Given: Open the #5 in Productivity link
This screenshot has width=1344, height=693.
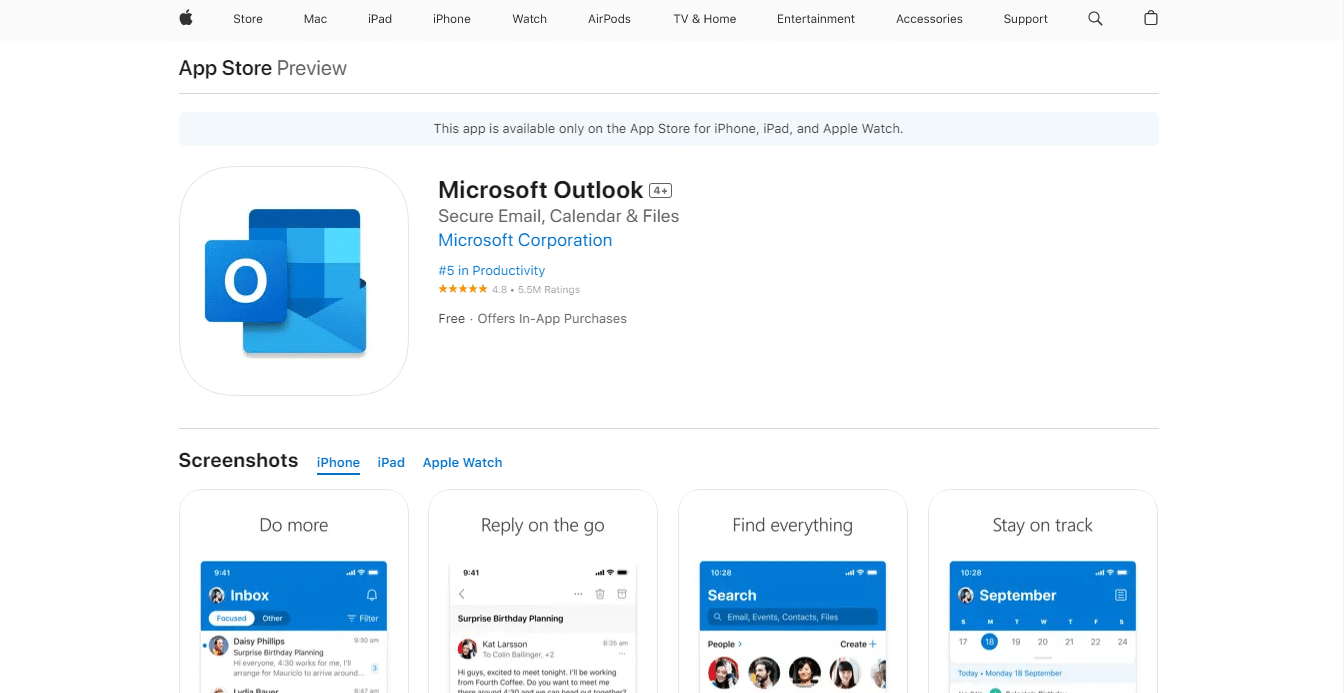Looking at the screenshot, I should 492,270.
